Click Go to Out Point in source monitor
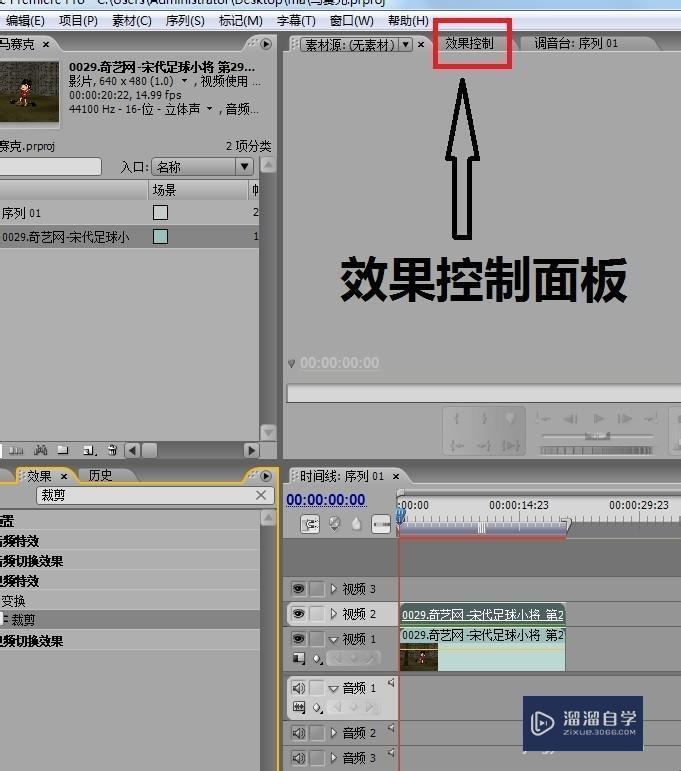Viewport: 681px width, 771px height. click(484, 445)
